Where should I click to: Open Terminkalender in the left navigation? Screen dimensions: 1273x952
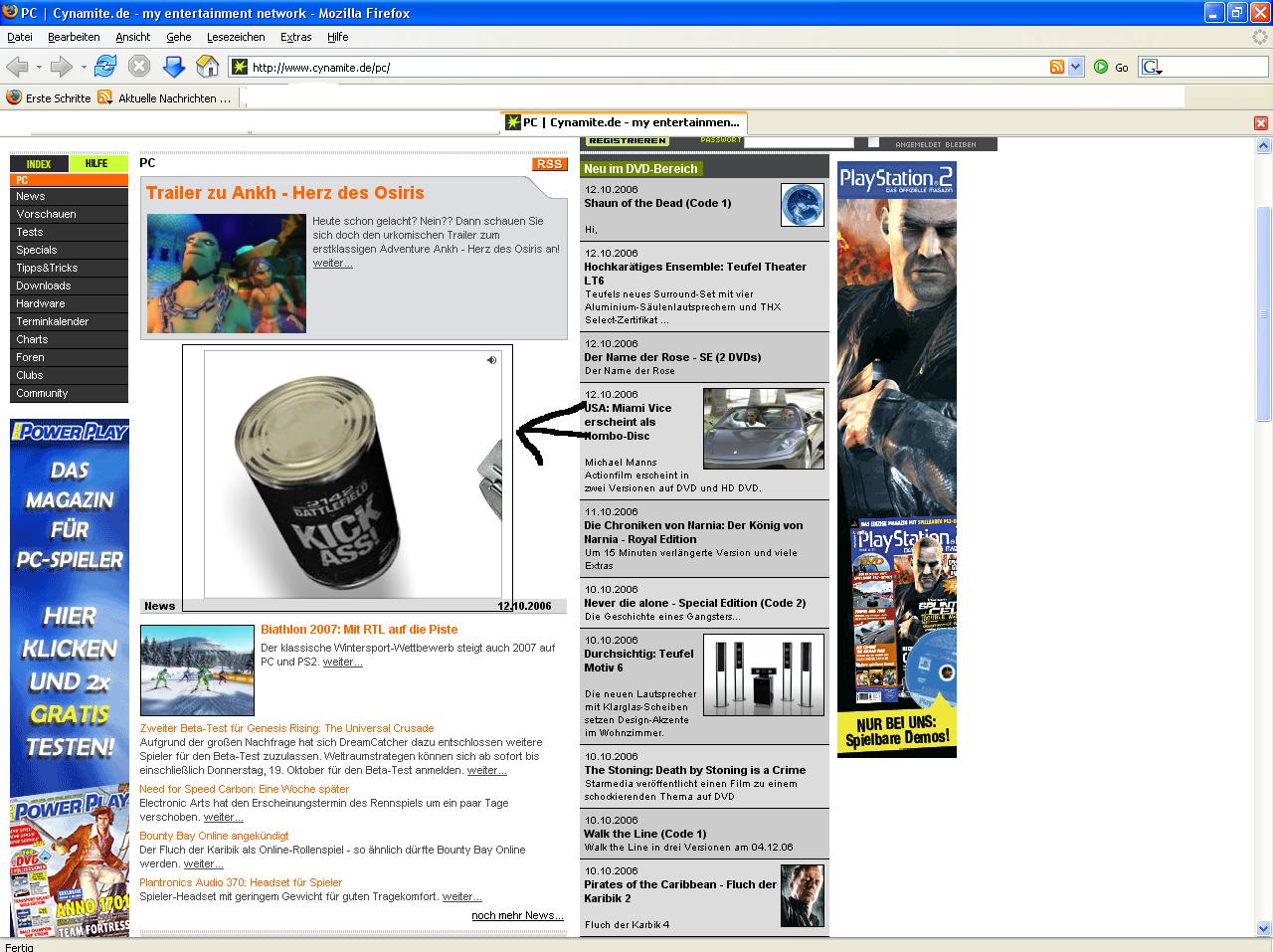69,321
